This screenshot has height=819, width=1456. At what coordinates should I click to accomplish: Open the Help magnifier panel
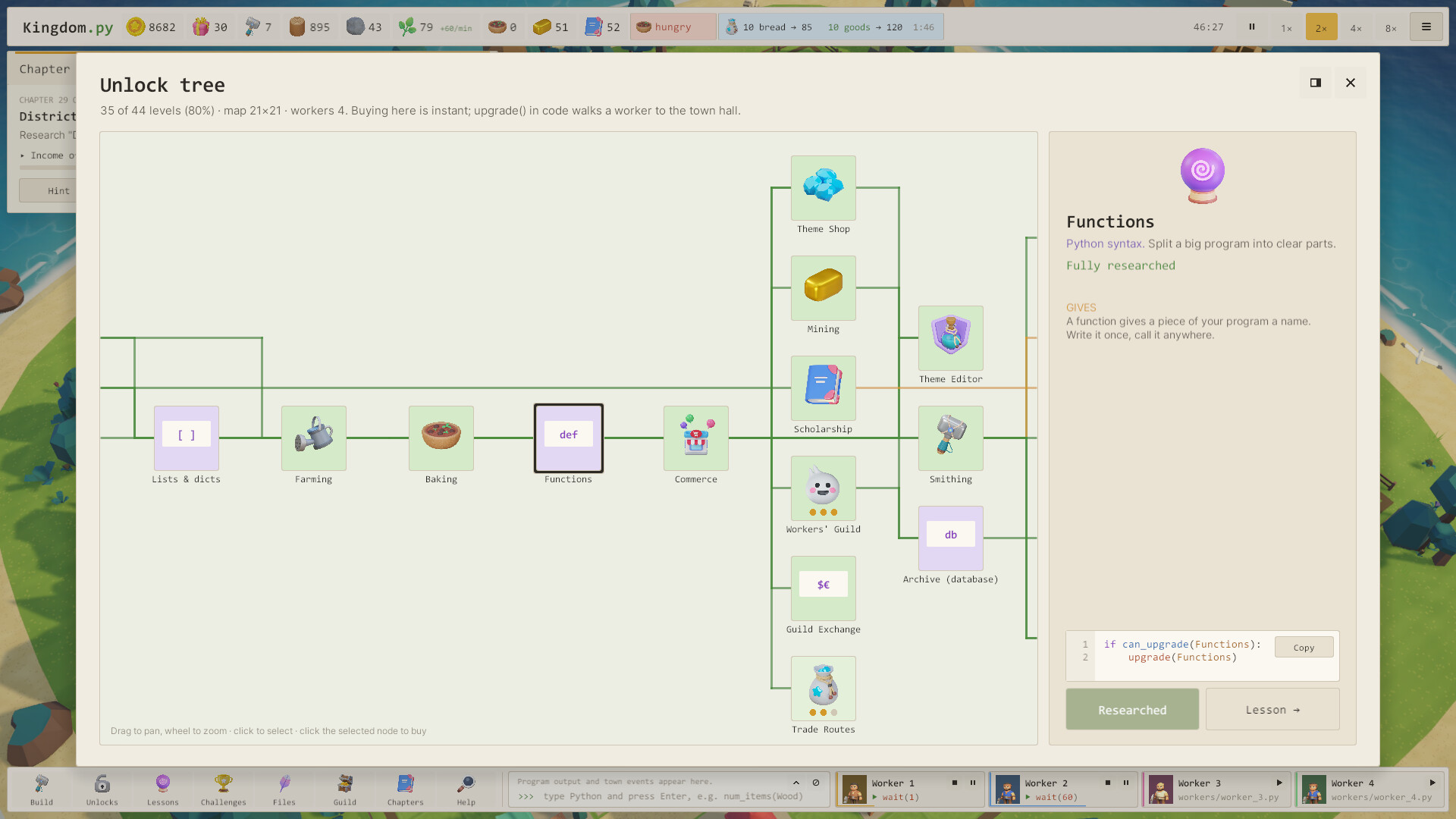click(x=466, y=789)
